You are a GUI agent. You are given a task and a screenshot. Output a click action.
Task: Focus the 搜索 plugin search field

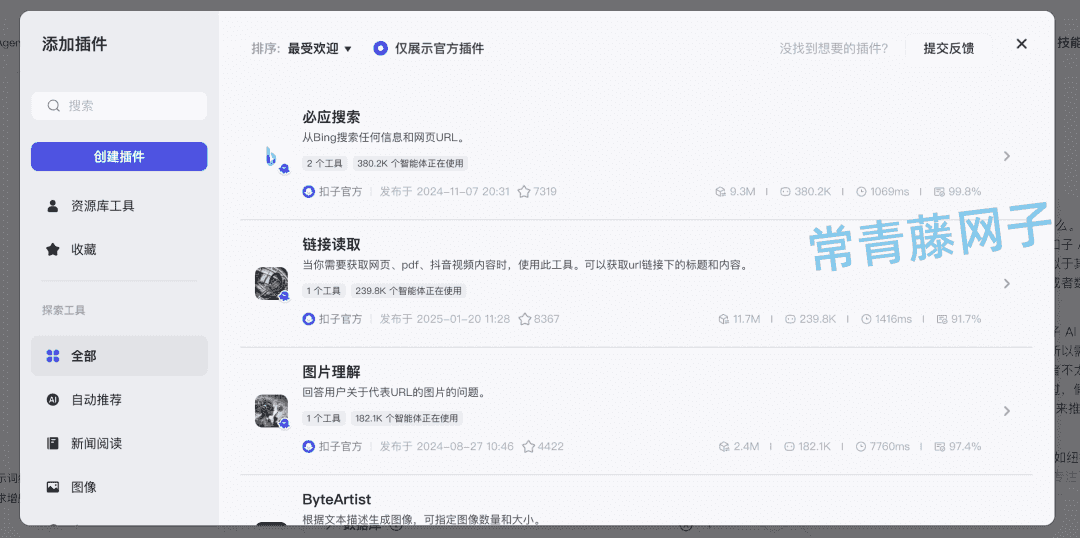119,106
